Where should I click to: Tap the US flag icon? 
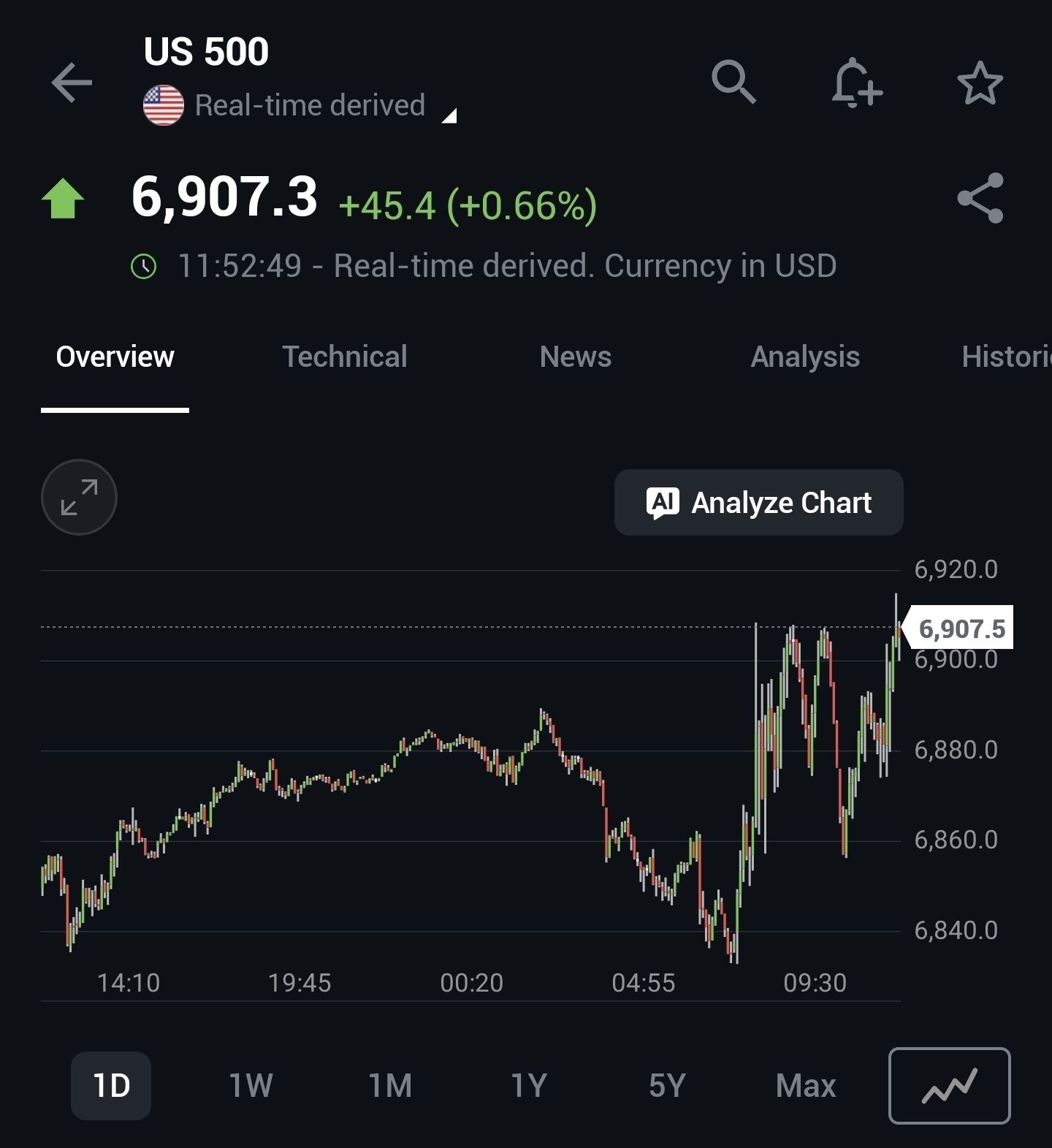(x=164, y=105)
